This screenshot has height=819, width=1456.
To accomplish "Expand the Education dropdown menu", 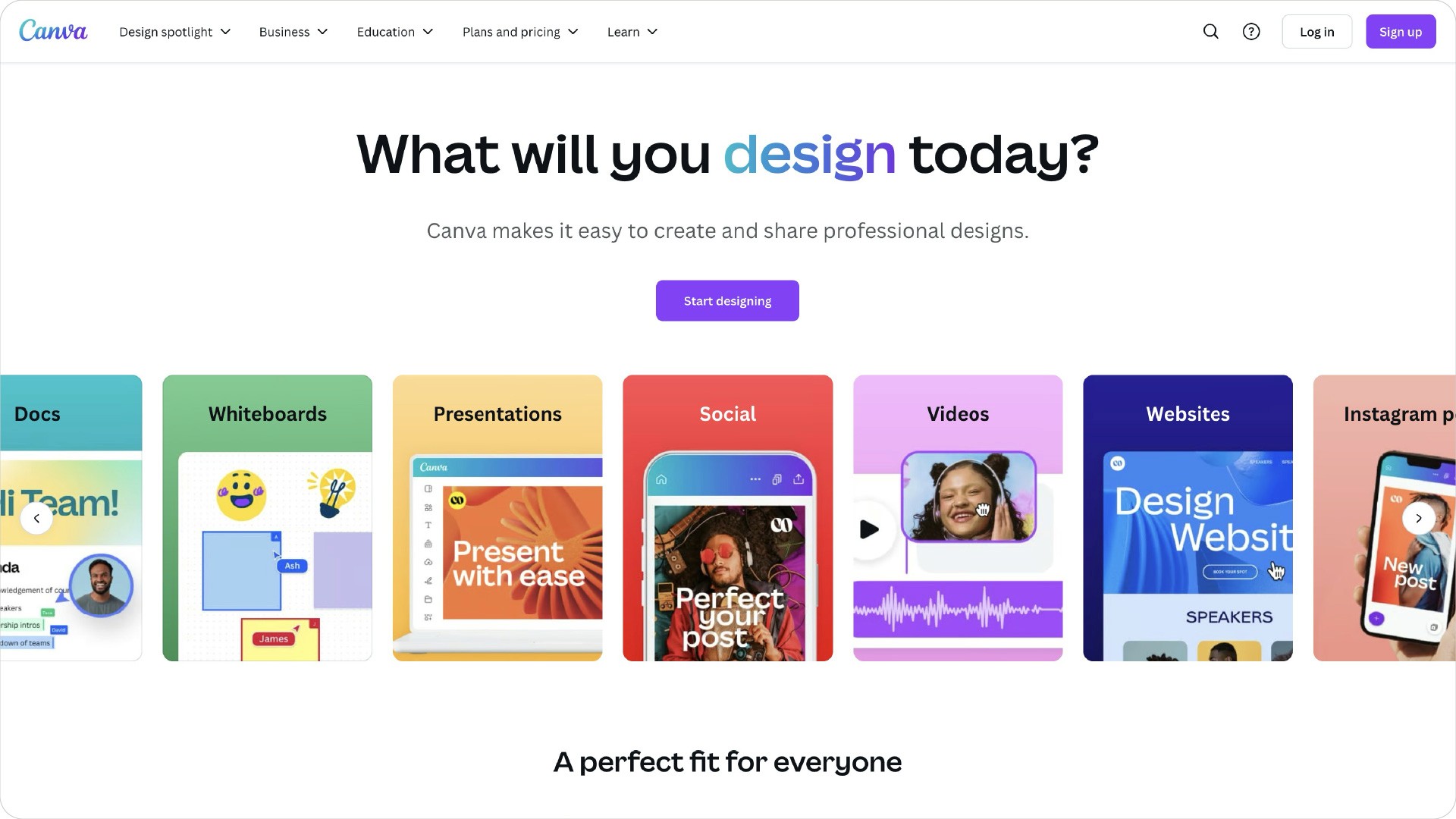I will (396, 31).
